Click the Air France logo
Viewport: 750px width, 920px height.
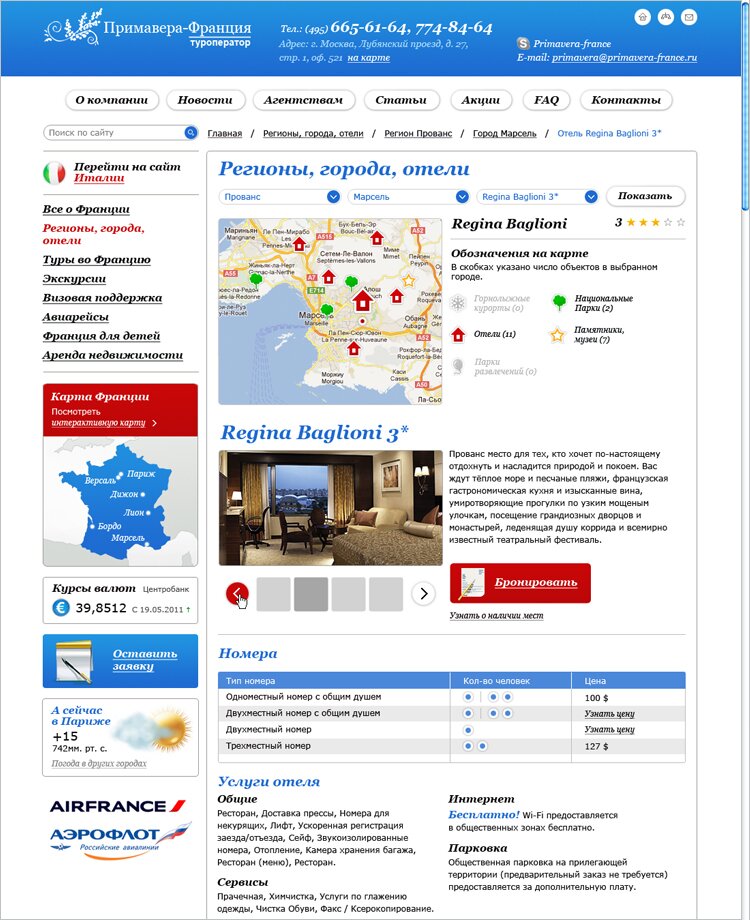[117, 806]
